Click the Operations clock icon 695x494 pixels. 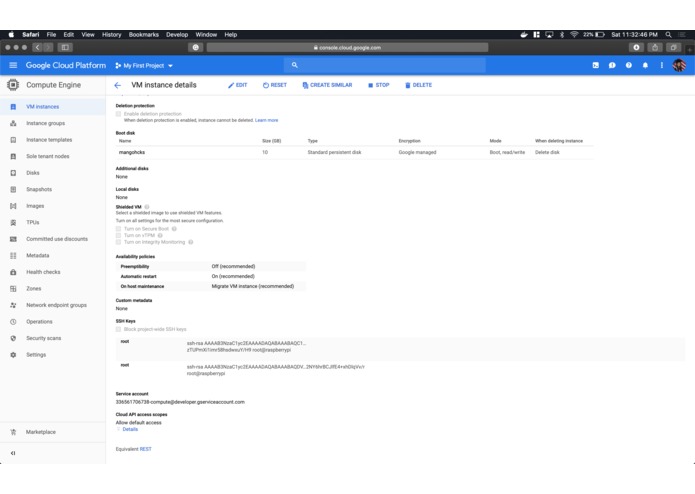pos(13,322)
